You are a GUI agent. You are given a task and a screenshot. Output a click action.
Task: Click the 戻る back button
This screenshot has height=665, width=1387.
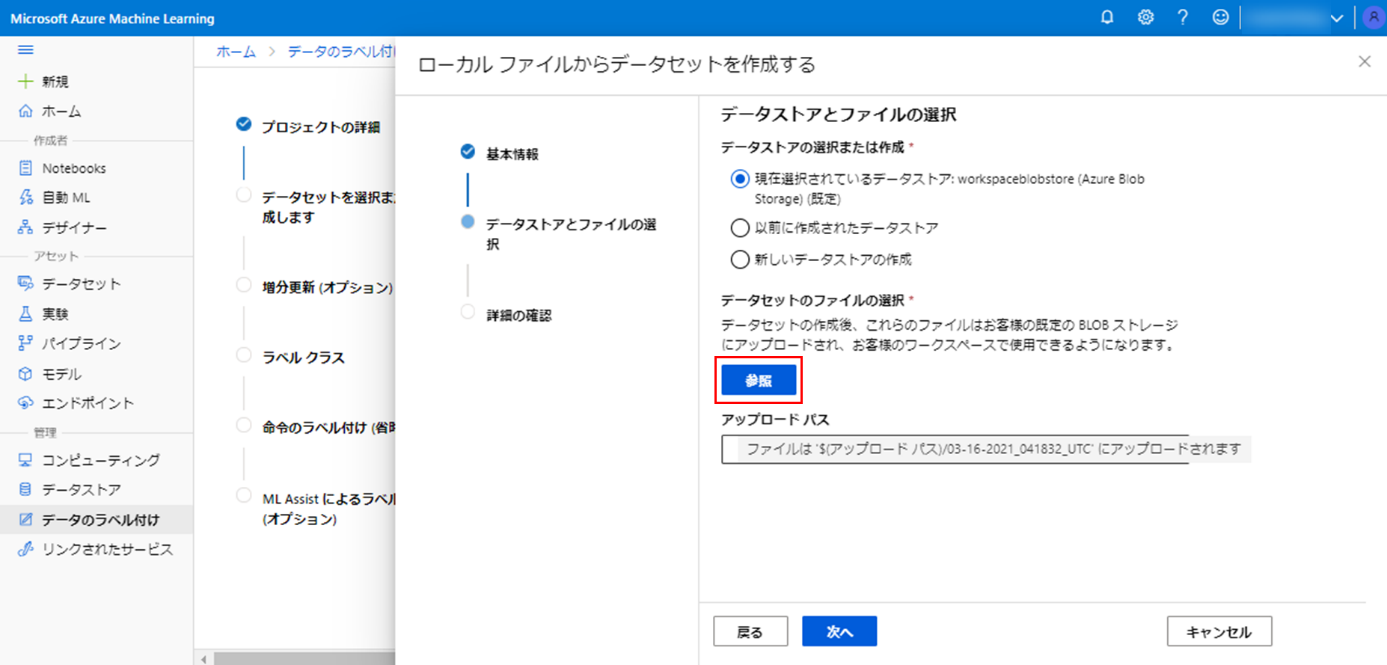[750, 631]
